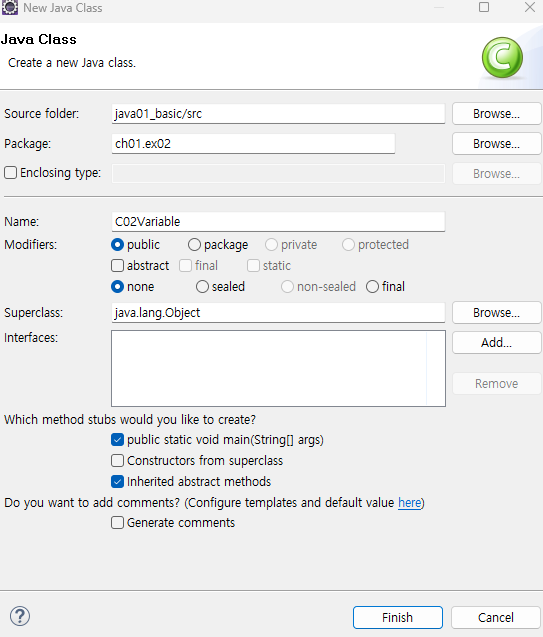The image size is (543, 637).
Task: Browse for a package
Action: [x=496, y=144]
